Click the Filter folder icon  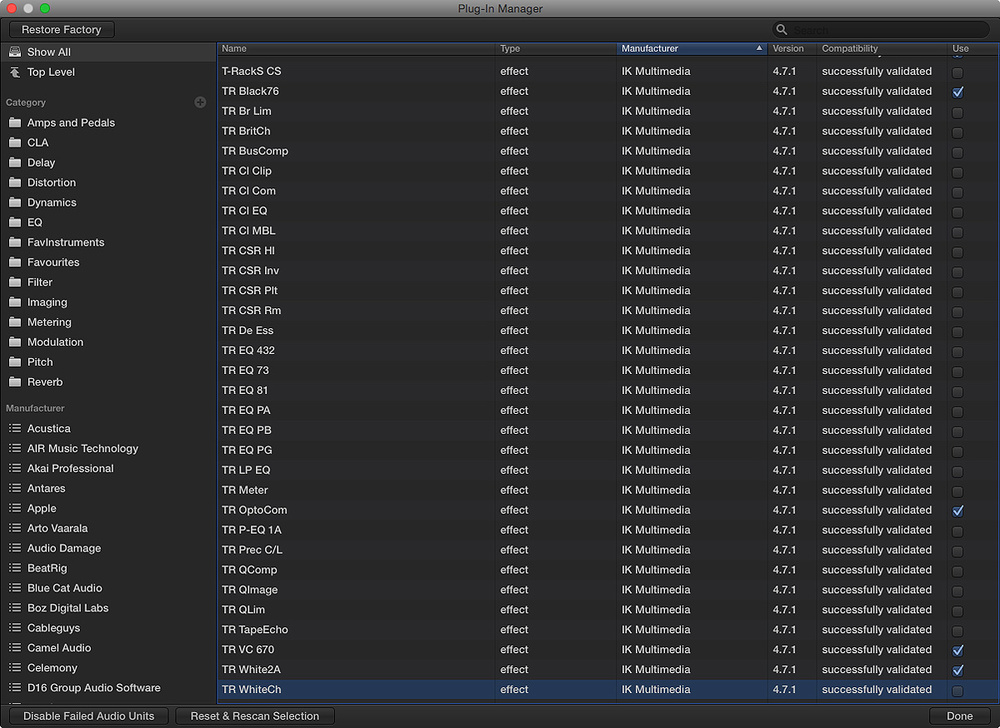coord(15,282)
